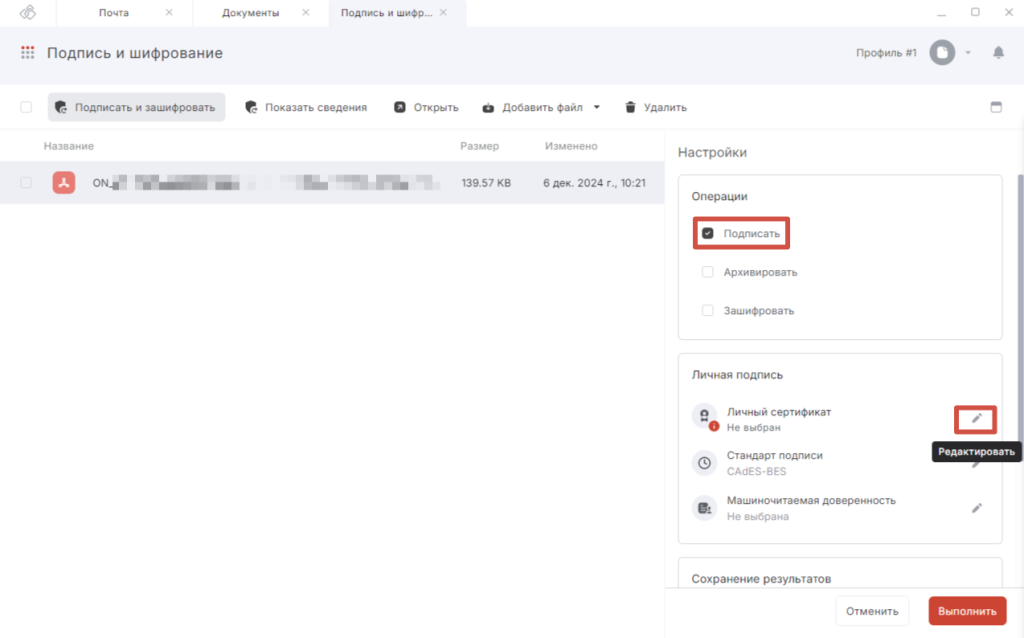This screenshot has width=1024, height=638.
Task: Click the Отменить button
Action: pyautogui.click(x=872, y=611)
